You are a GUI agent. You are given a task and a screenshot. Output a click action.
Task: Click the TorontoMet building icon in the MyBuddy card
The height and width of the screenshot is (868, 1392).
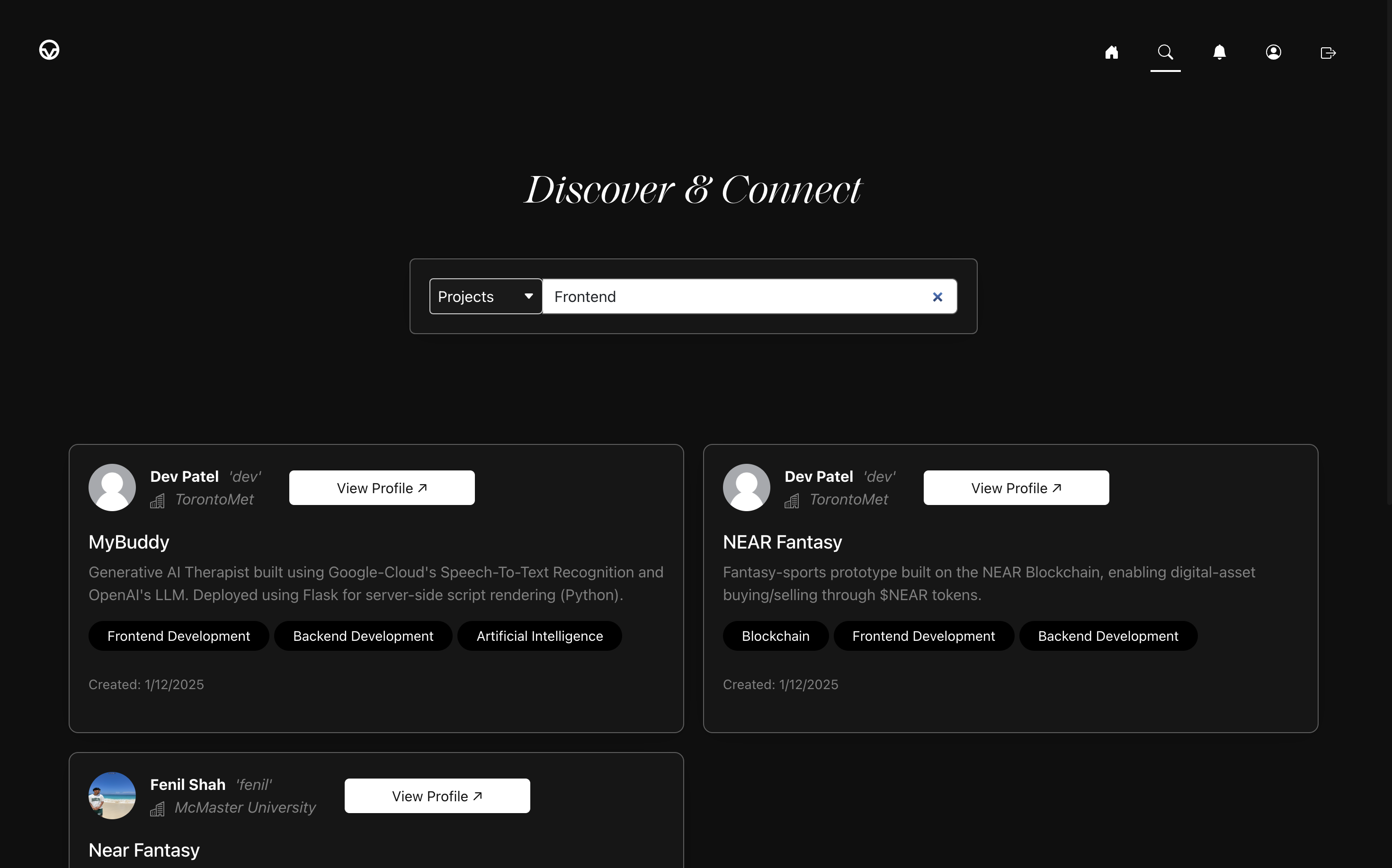click(x=157, y=501)
